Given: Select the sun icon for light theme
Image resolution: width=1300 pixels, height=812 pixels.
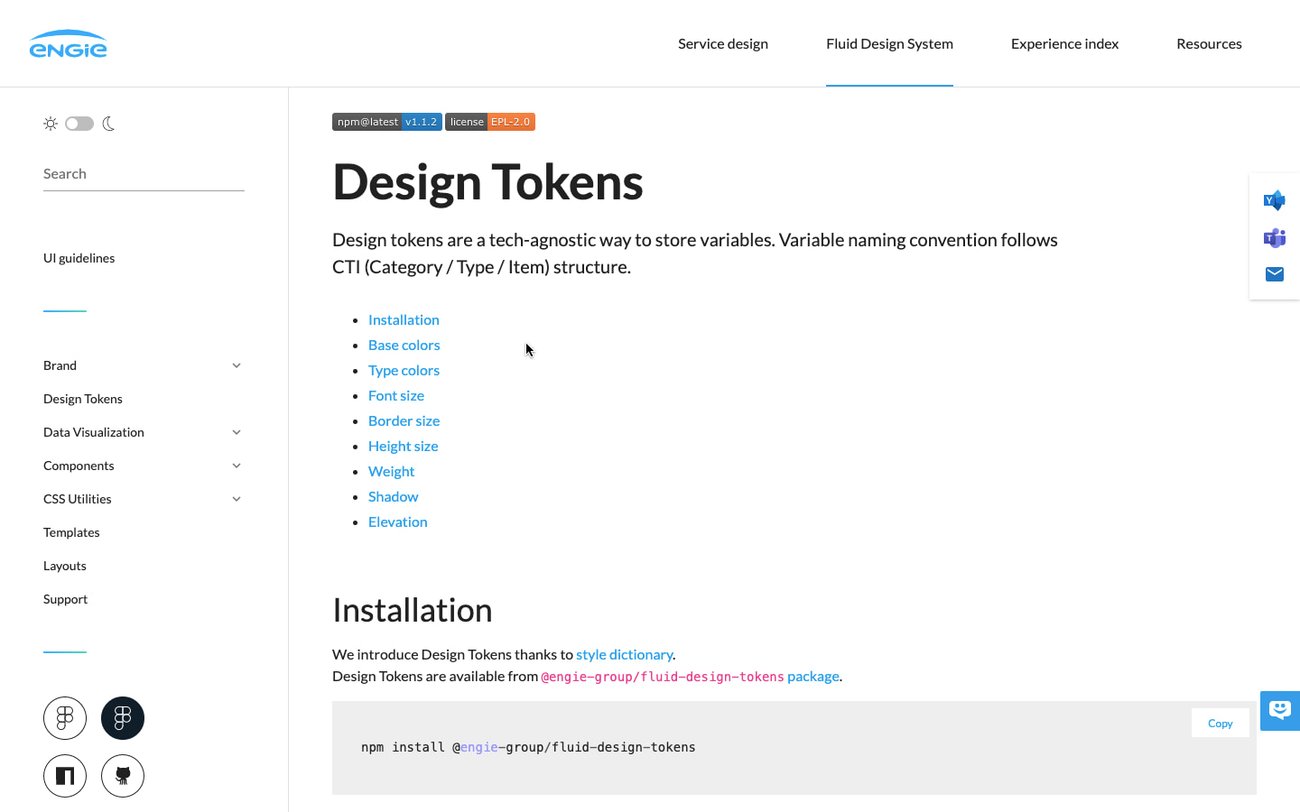Looking at the screenshot, I should coord(50,123).
